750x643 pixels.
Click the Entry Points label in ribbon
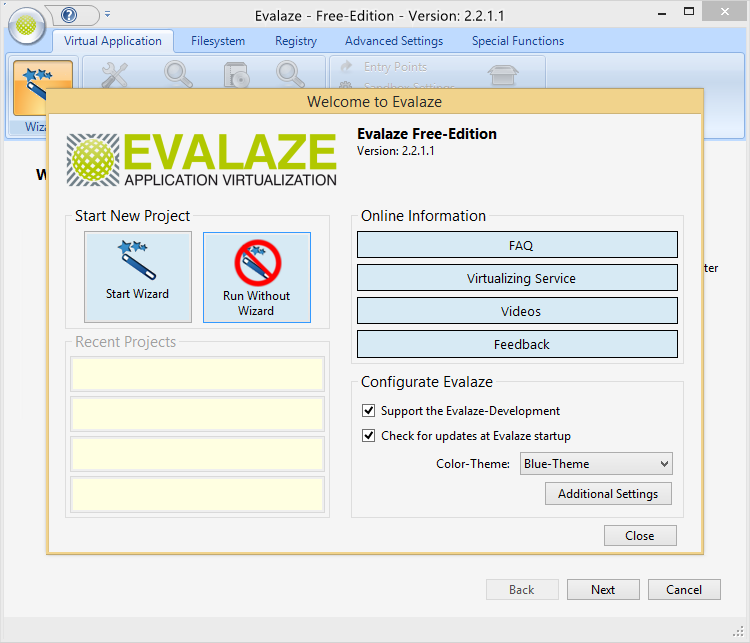(395, 67)
